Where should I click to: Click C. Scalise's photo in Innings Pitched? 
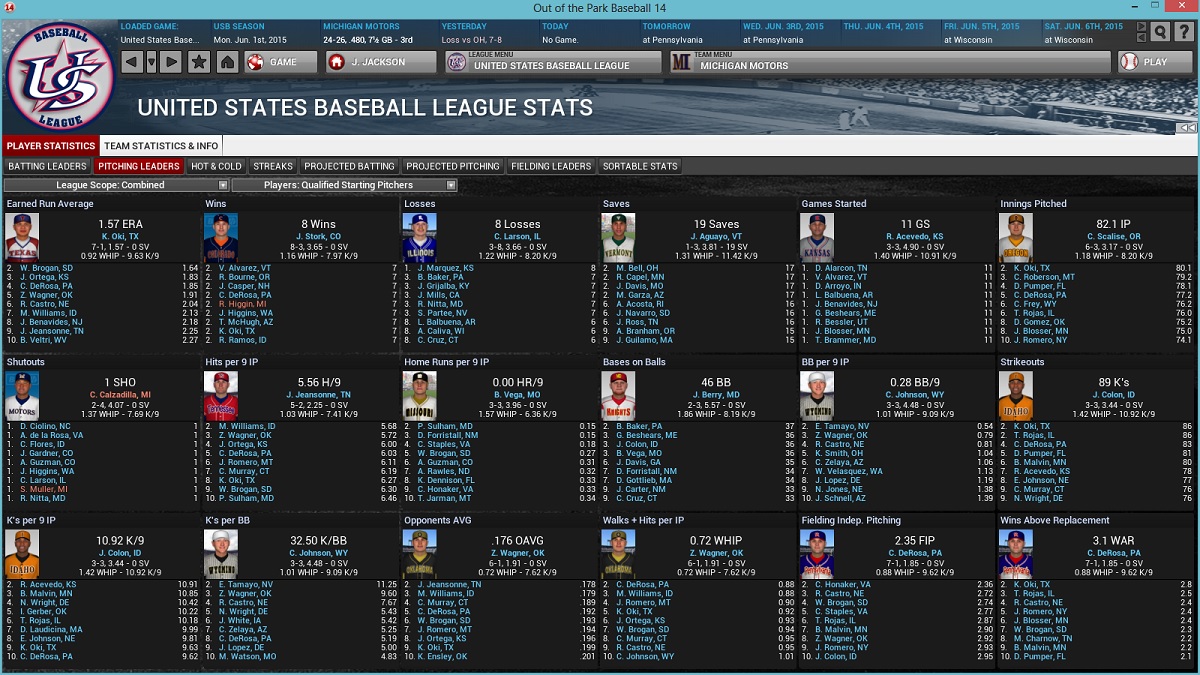[x=1016, y=237]
